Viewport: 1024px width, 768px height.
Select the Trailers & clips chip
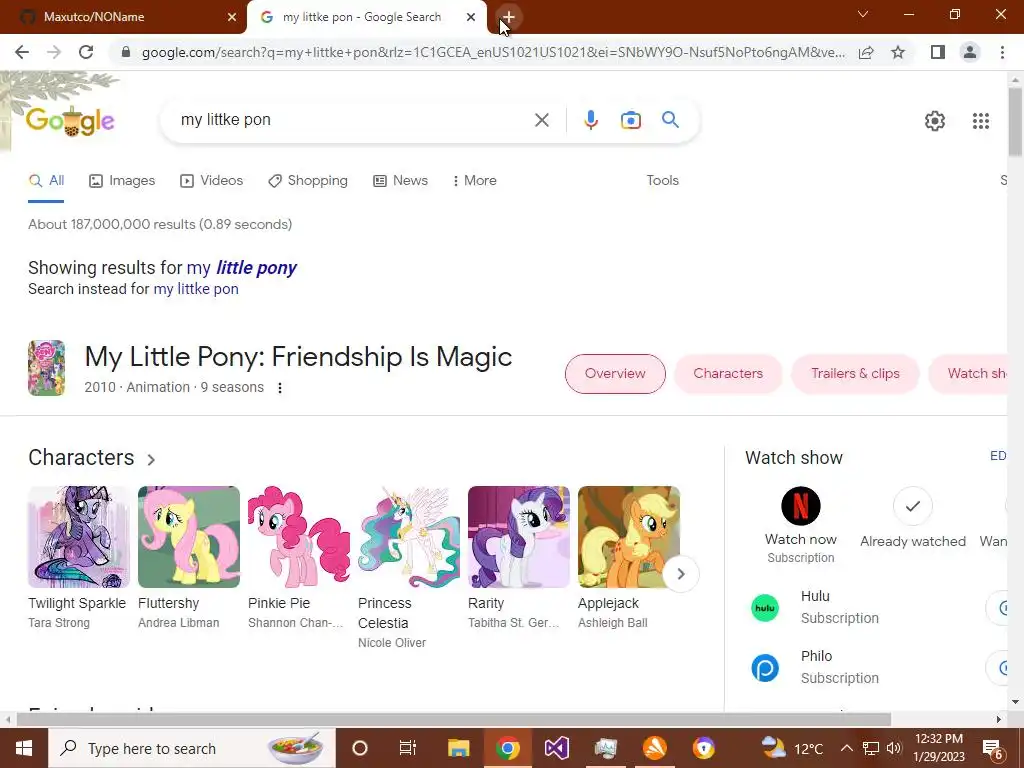pyautogui.click(x=855, y=374)
